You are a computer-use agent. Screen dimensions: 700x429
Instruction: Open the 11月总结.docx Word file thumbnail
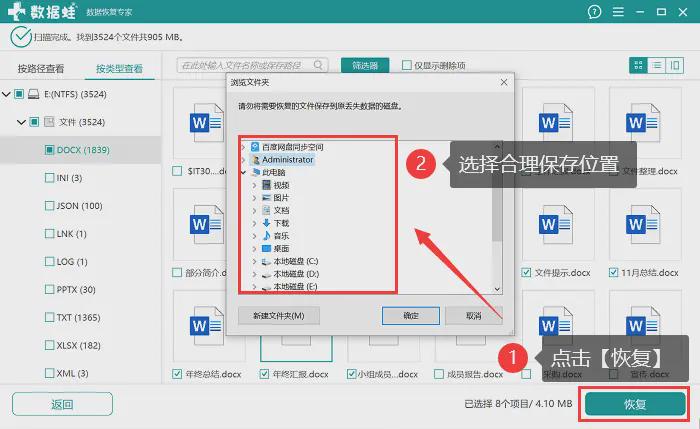click(643, 225)
